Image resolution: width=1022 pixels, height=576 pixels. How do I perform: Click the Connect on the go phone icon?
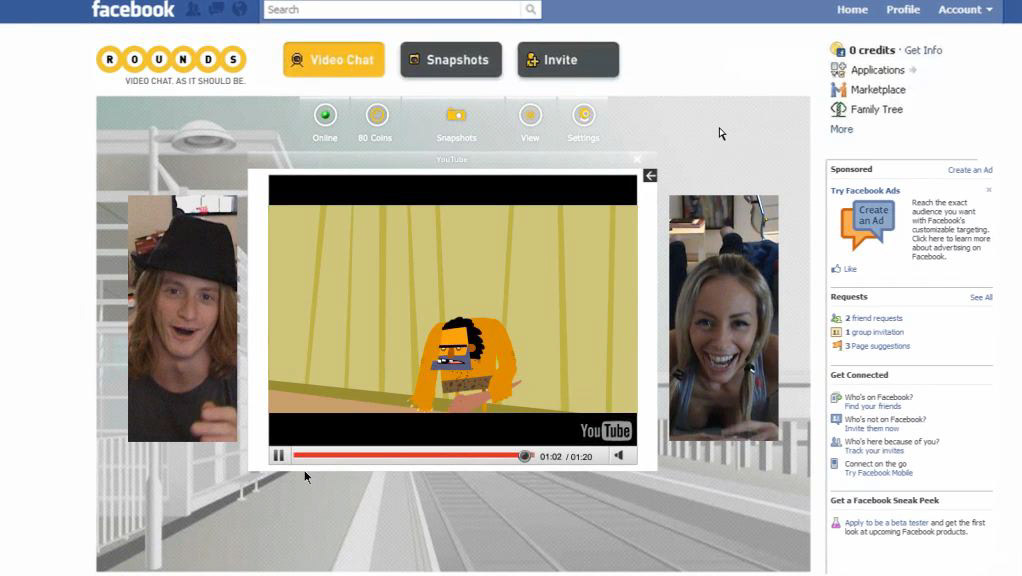(835, 464)
